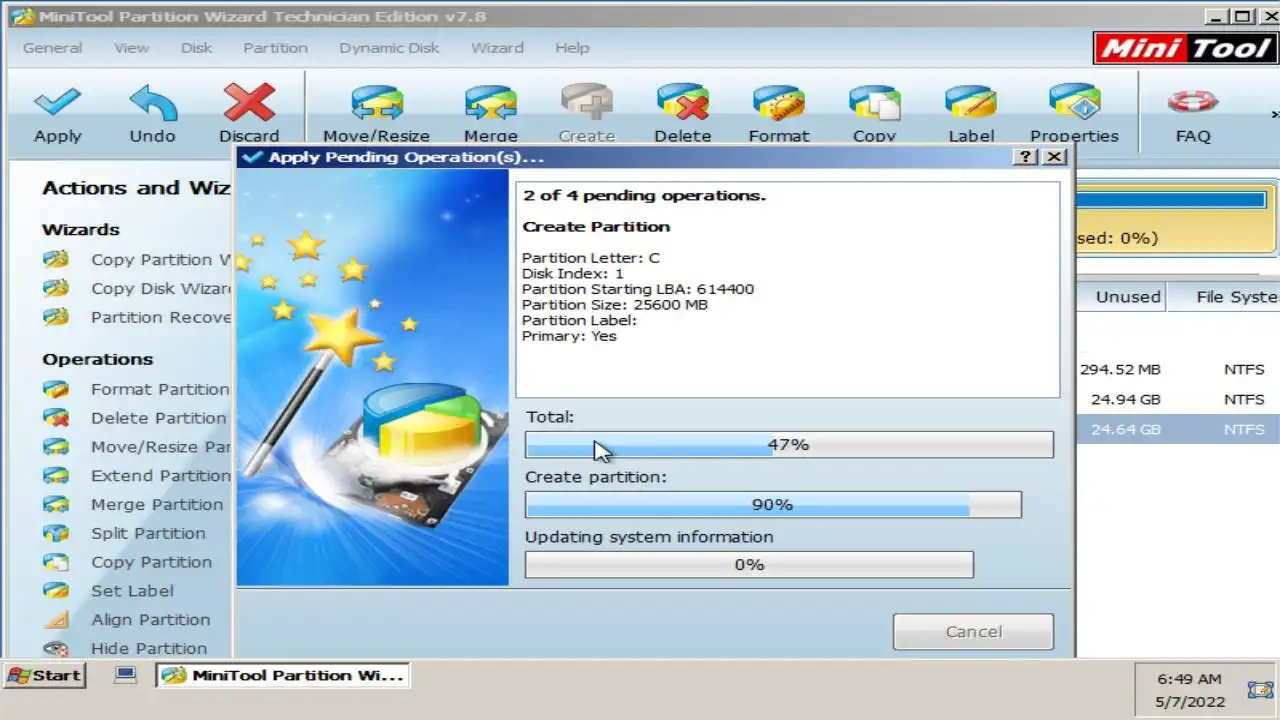This screenshot has height=720, width=1280.
Task: Click the Delete partition toolbar icon
Action: tap(683, 102)
